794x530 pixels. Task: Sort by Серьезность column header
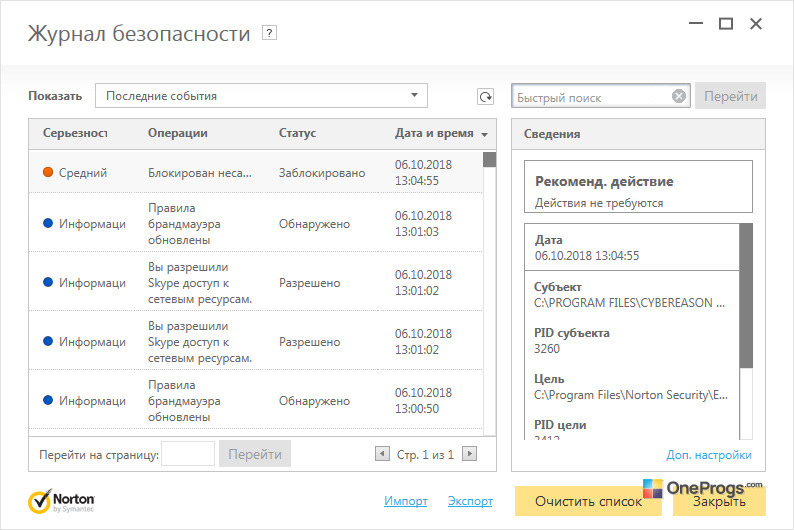75,133
